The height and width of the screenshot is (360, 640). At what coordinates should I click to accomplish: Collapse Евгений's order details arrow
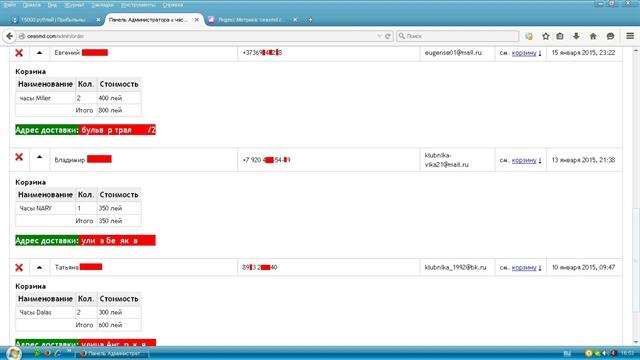tap(39, 53)
